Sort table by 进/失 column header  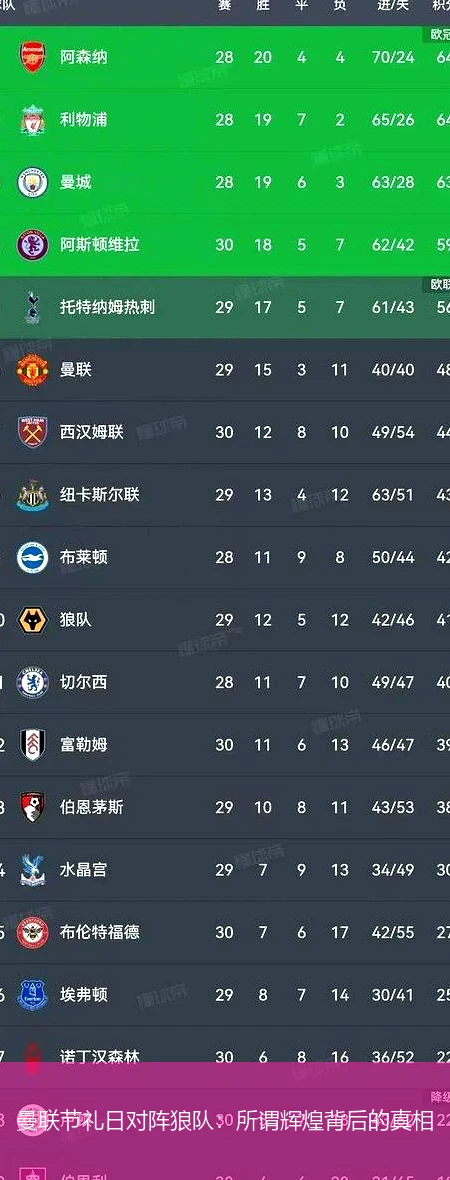pos(393,6)
